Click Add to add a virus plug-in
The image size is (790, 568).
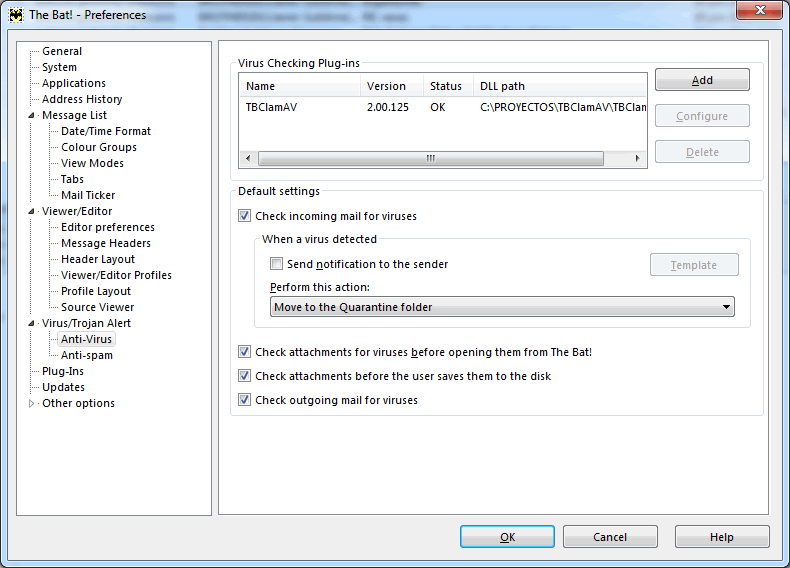[x=702, y=80]
